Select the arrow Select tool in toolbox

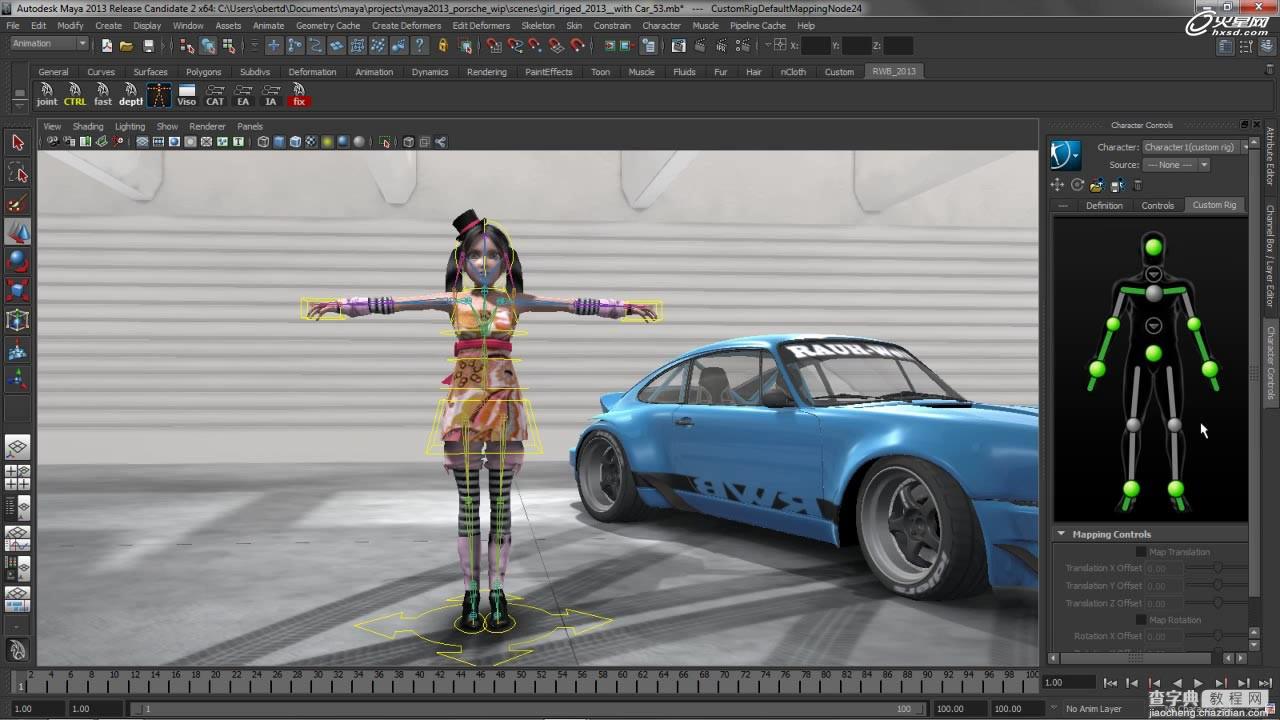point(18,144)
